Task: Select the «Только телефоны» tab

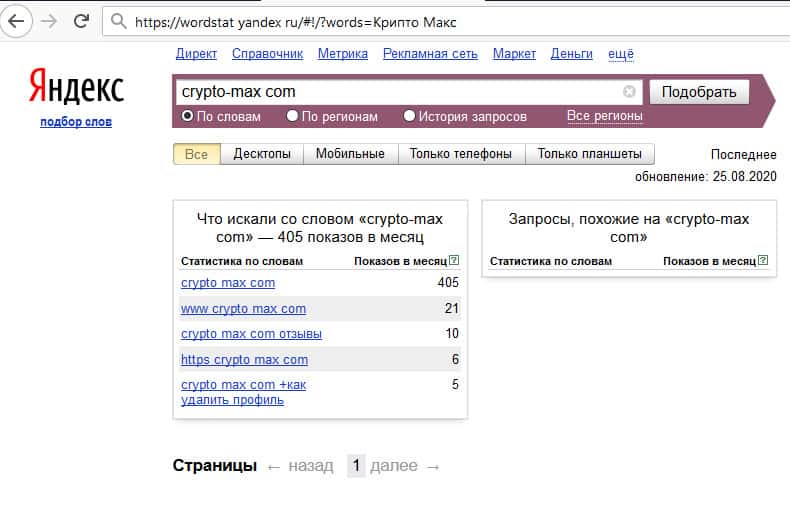Action: coord(461,154)
